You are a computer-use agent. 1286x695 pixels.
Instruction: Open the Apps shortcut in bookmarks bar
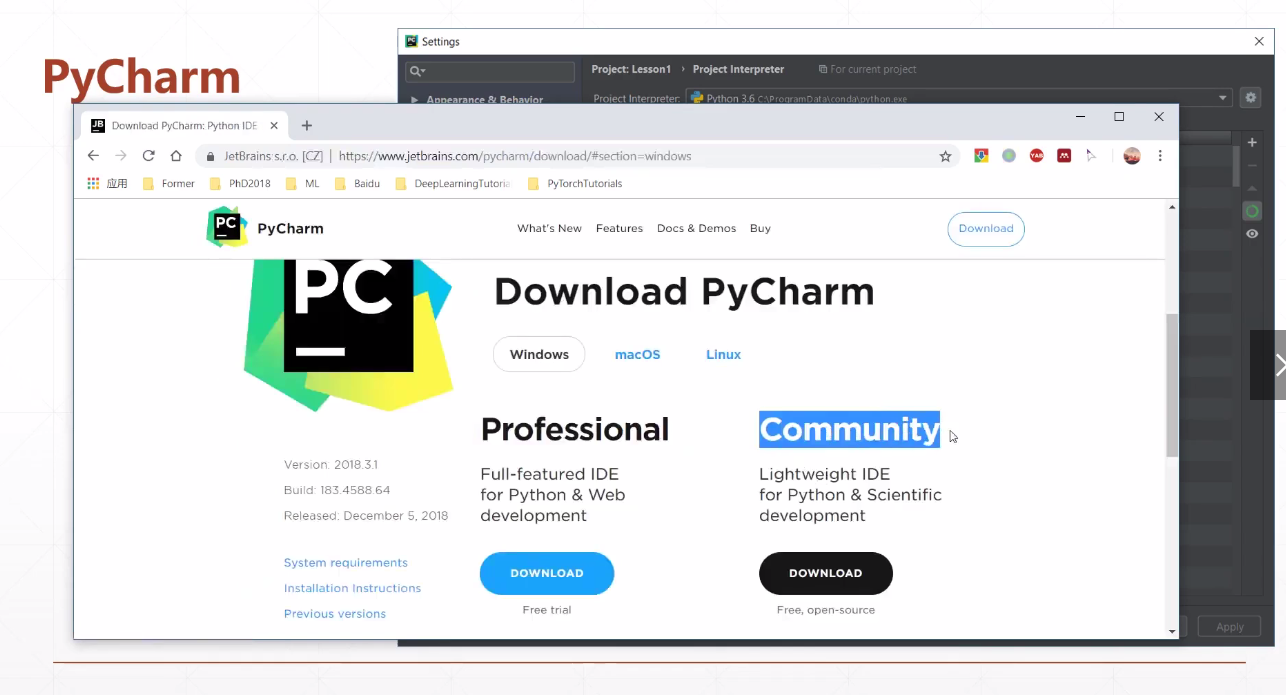point(107,183)
